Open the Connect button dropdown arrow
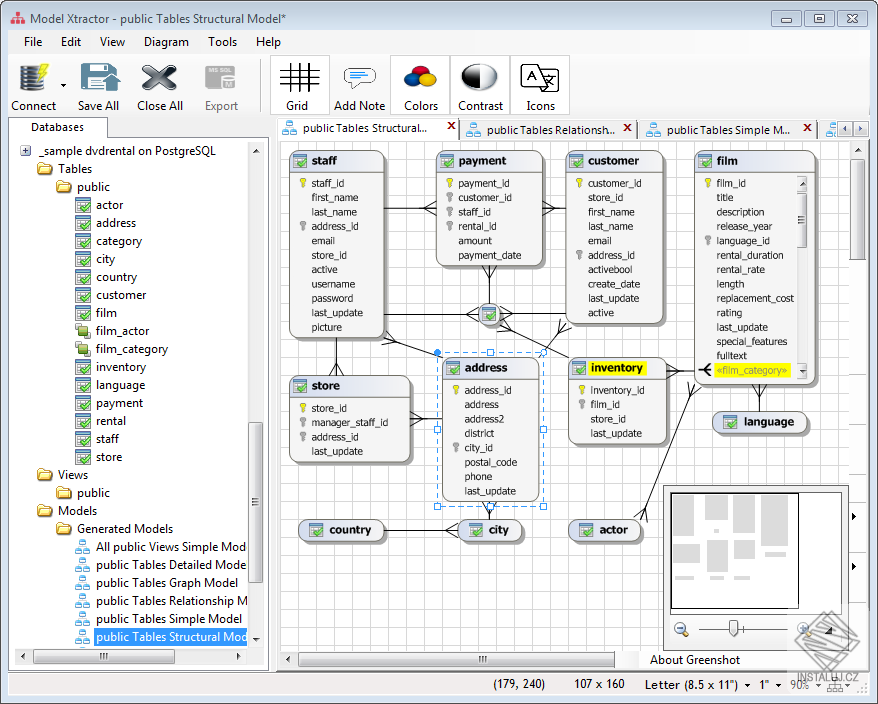The width and height of the screenshot is (878, 704). coord(63,85)
